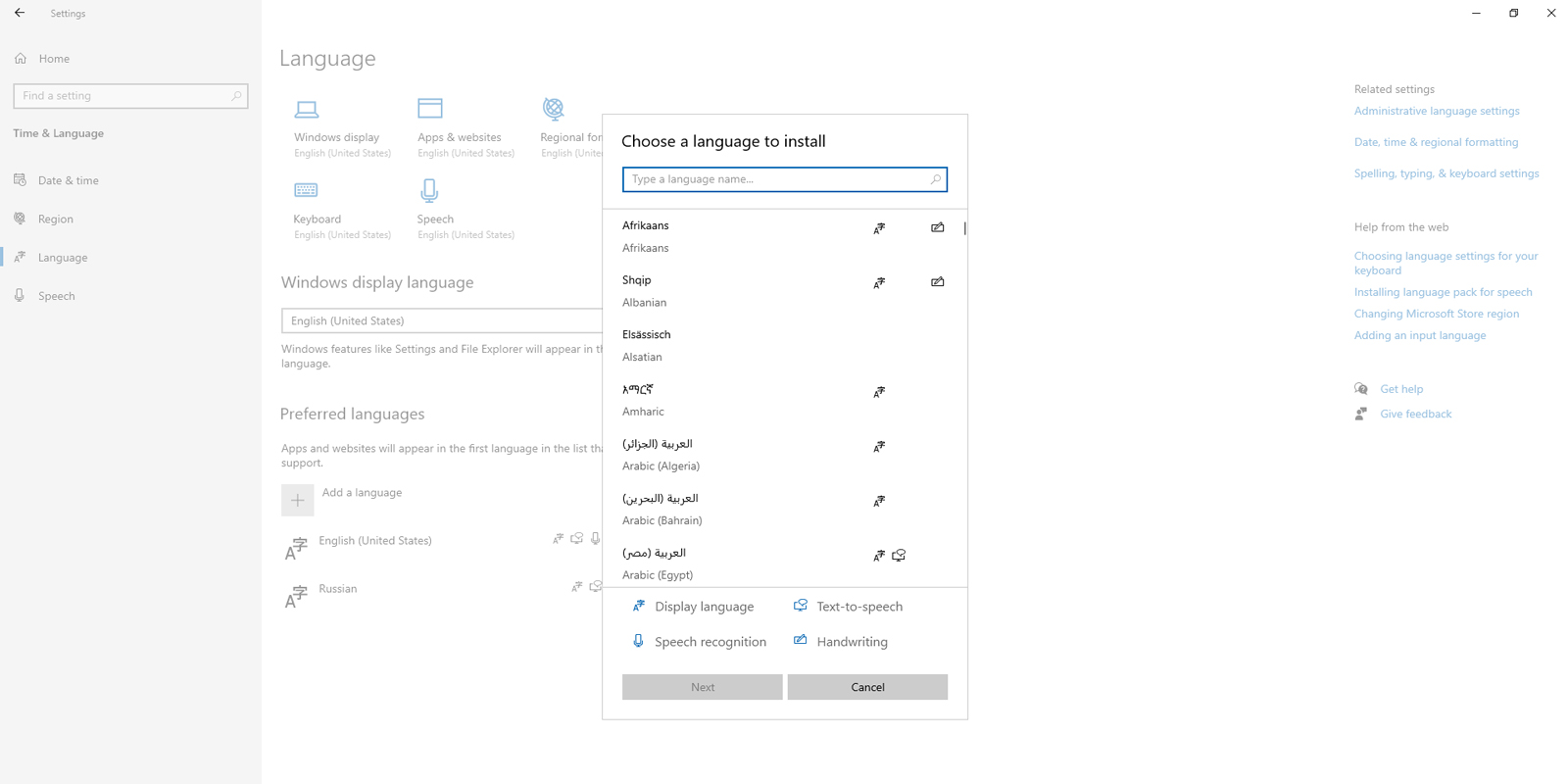Click the Apps & websites window icon
The image size is (1568, 784).
click(430, 108)
